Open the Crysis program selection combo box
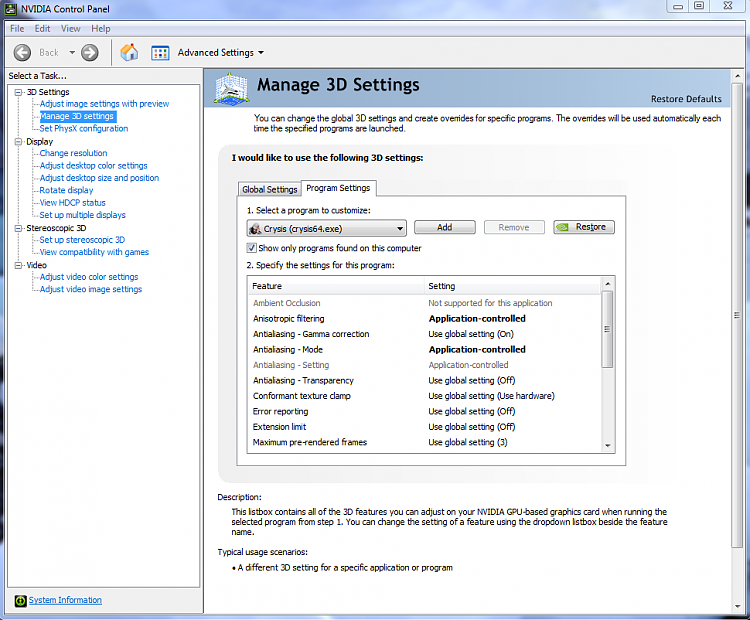The width and height of the screenshot is (750, 620). click(x=327, y=228)
